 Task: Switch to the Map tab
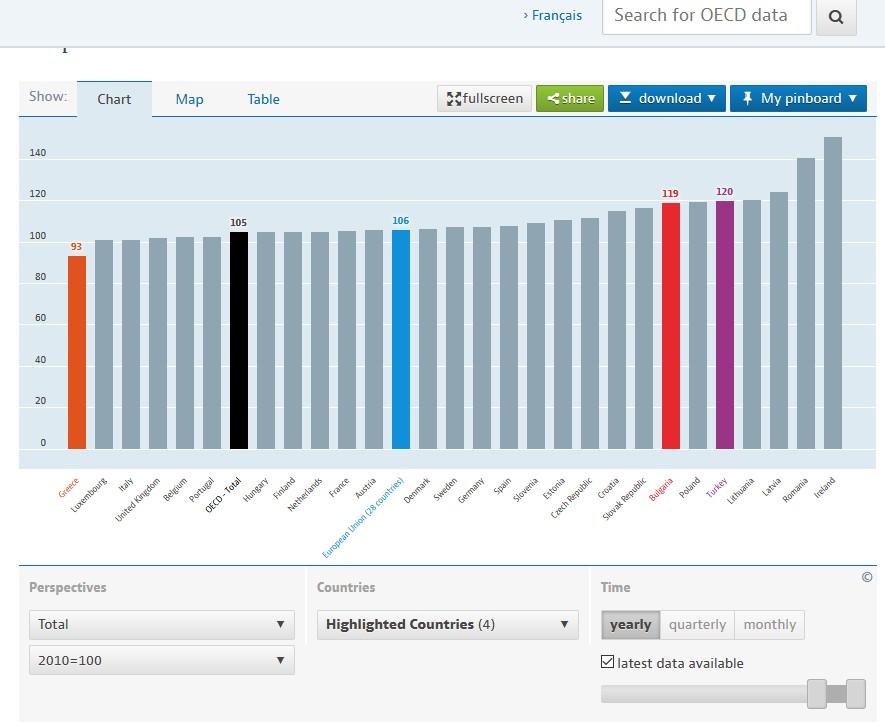[189, 99]
